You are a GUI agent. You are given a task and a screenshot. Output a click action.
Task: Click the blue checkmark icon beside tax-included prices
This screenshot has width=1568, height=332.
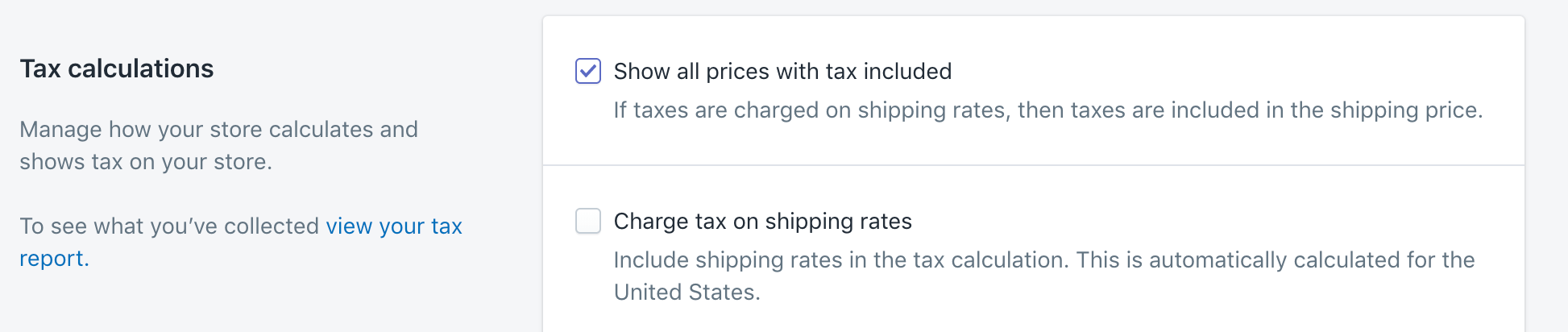tap(588, 71)
